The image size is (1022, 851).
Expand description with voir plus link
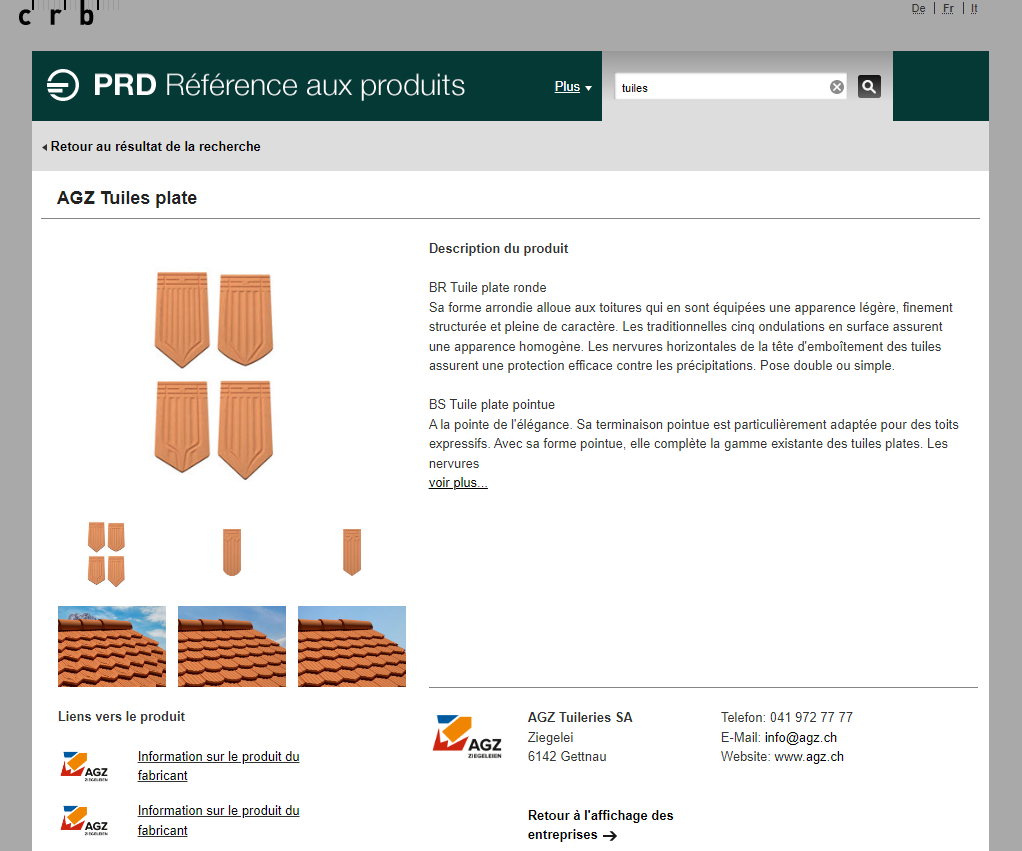click(458, 483)
